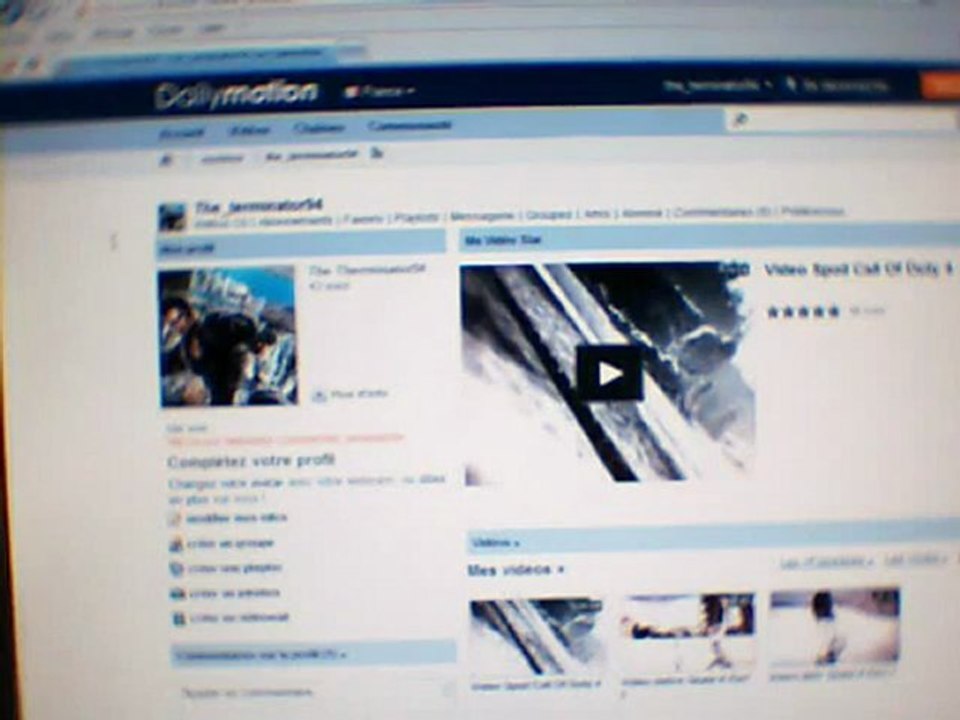960x720 pixels.
Task: Click the créer un groupe icon
Action: pyautogui.click(x=176, y=544)
